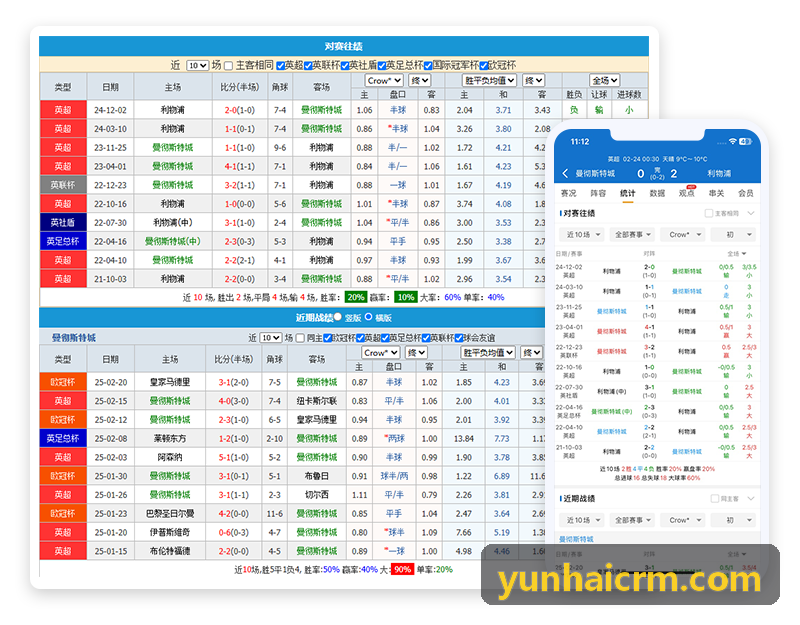
Task: Toggle 主客相同 checkbox in desktop head-to-head filter
Action: (229, 66)
